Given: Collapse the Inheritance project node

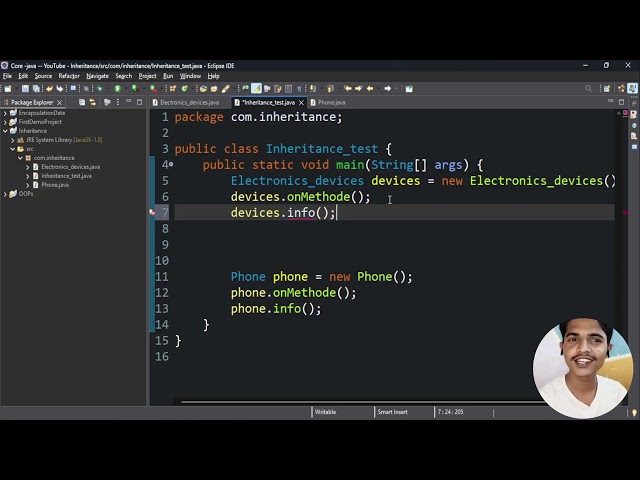Looking at the screenshot, I should 5,131.
